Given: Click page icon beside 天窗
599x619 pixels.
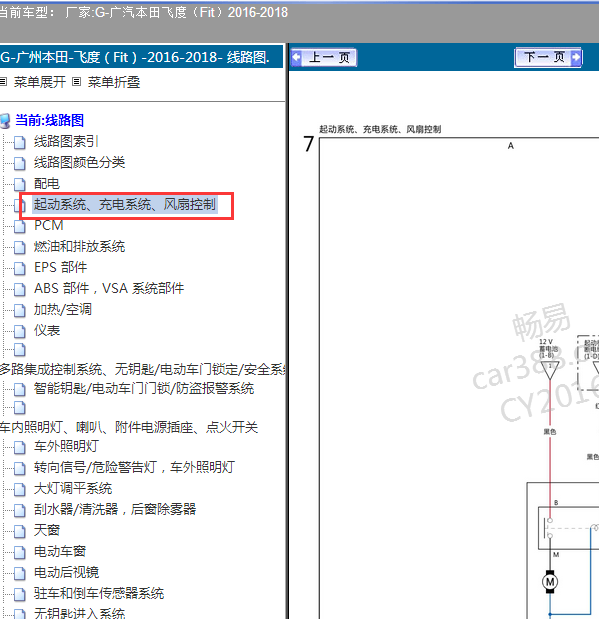Looking at the screenshot, I should click(x=20, y=531).
